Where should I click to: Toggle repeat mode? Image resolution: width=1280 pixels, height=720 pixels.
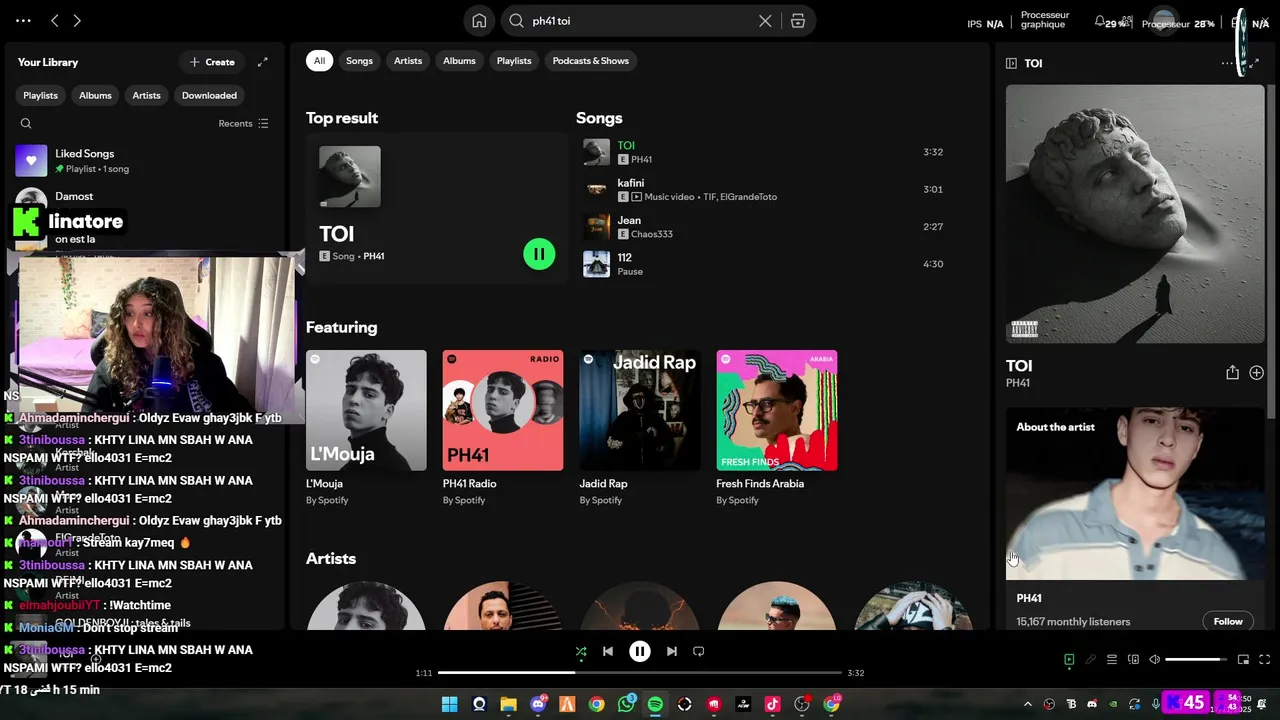point(699,651)
